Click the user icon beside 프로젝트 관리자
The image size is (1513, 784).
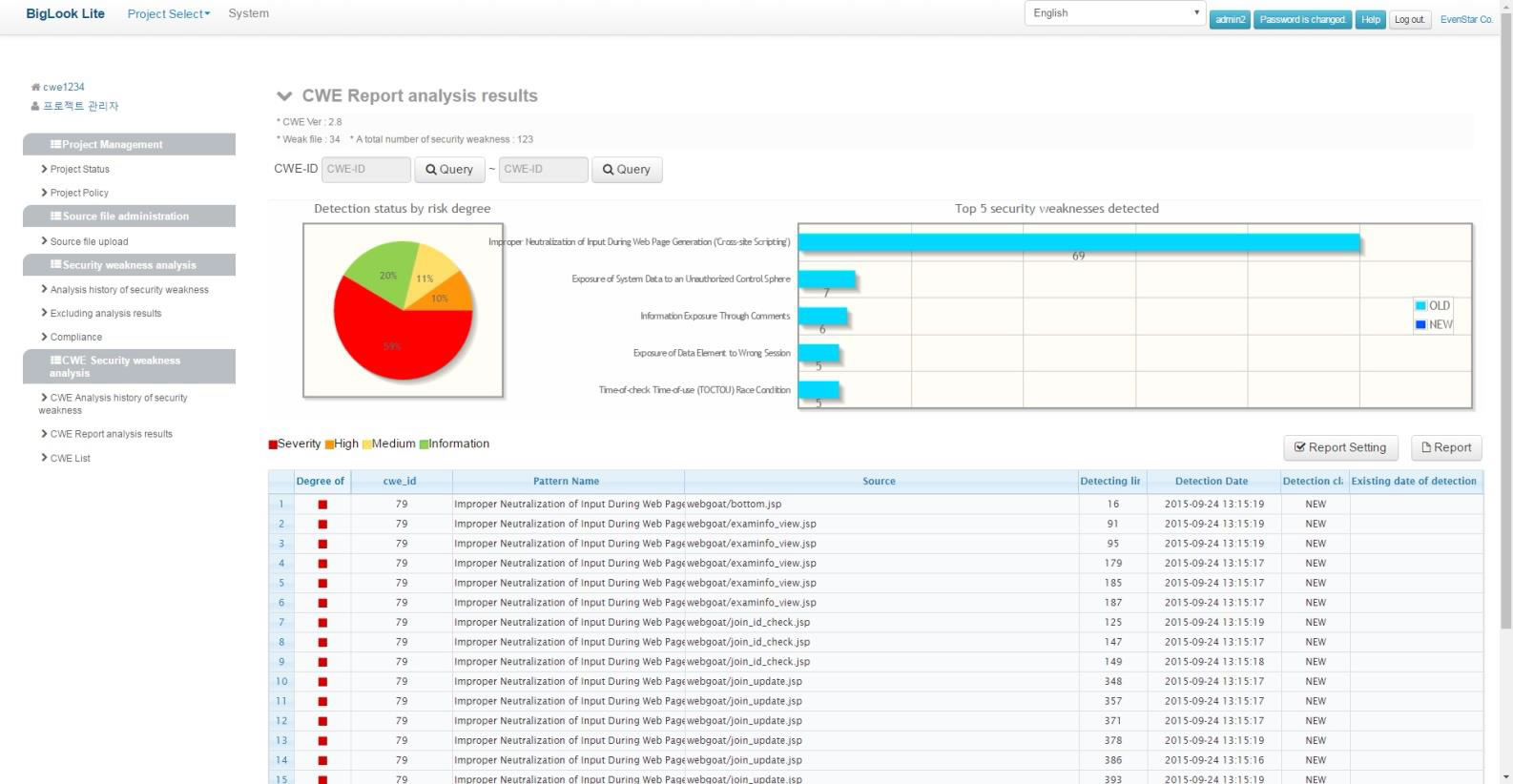35,106
